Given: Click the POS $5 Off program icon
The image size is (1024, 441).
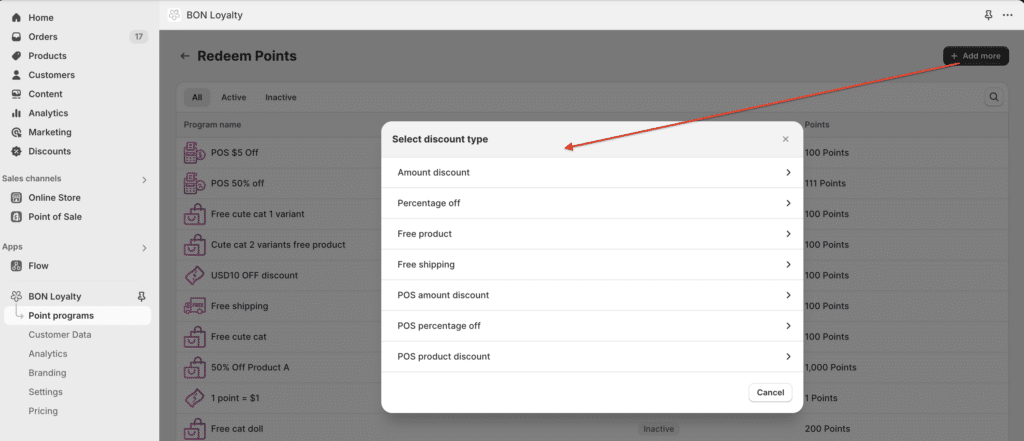Looking at the screenshot, I should [194, 153].
